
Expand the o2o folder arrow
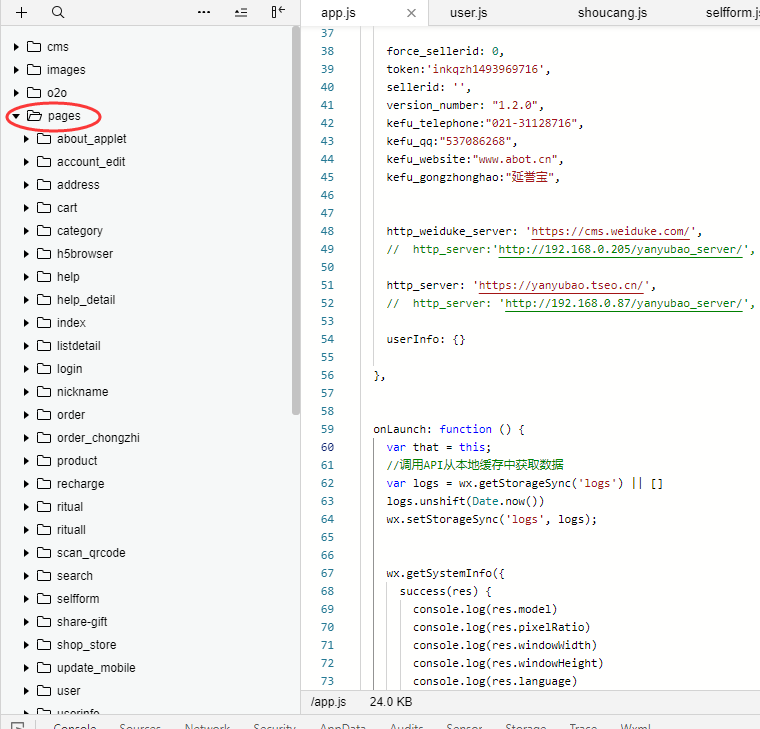(17, 93)
